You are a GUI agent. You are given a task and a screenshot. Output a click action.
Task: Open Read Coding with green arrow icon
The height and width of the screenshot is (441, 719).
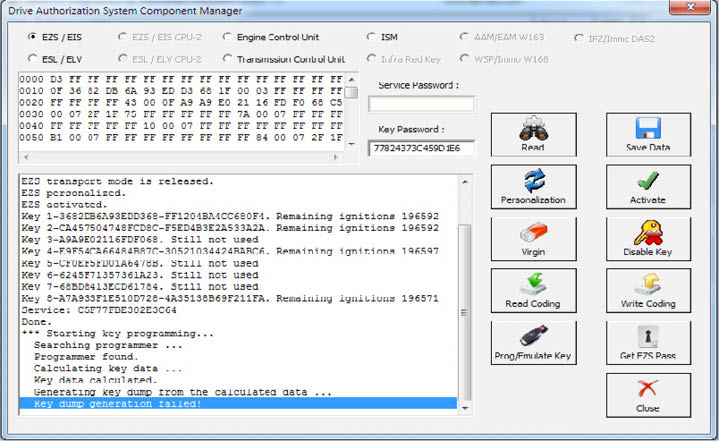[x=533, y=290]
